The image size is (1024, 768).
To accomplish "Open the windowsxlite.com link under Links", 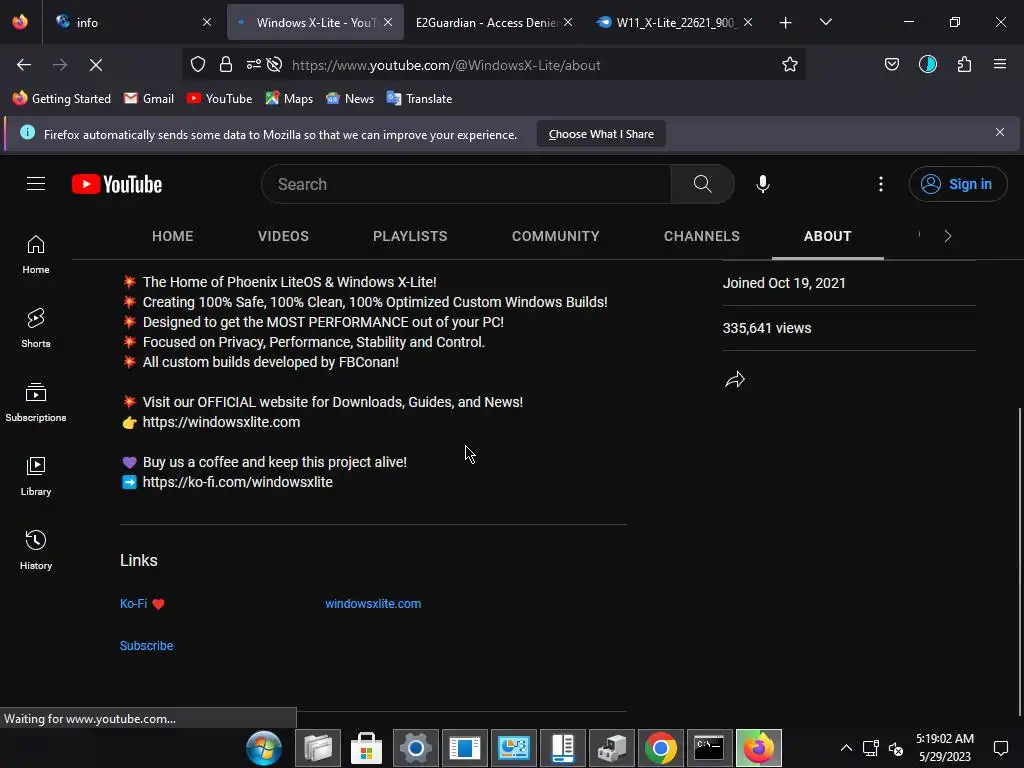I will pos(373,603).
